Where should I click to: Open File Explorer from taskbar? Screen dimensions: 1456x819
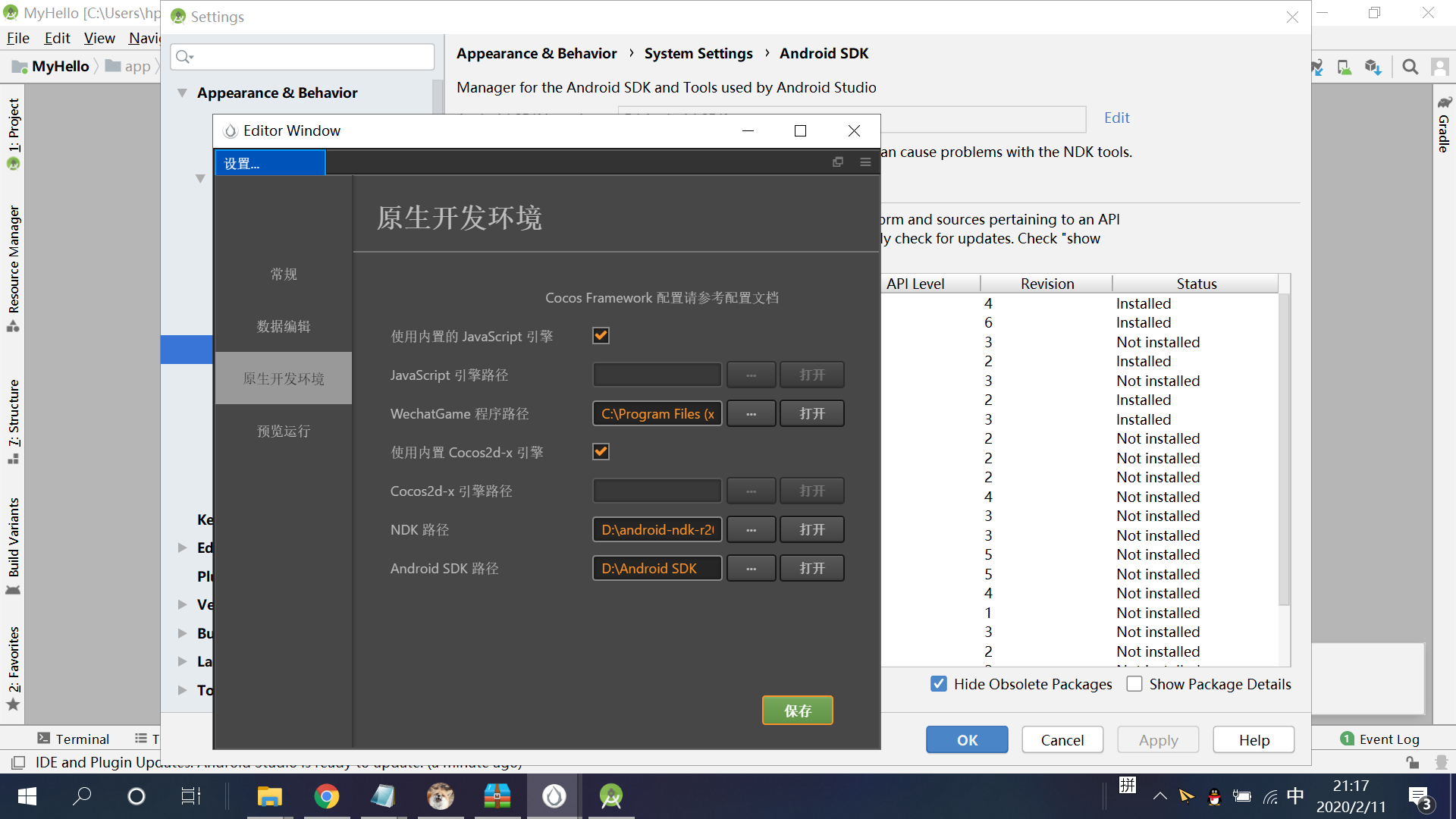tap(269, 796)
